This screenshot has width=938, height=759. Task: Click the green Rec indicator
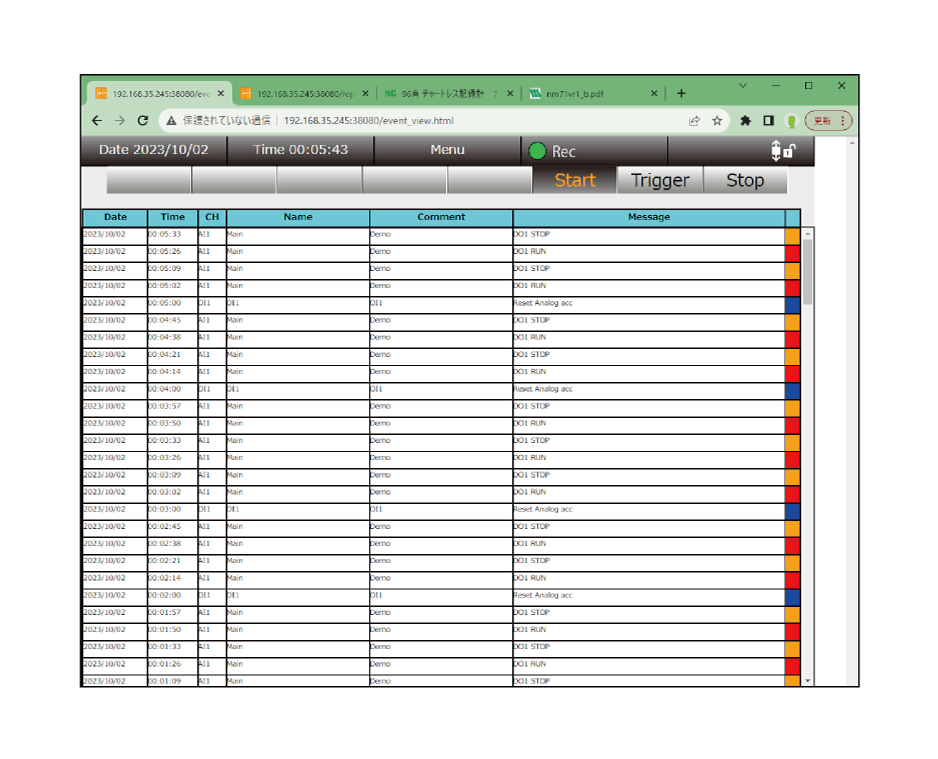[538, 151]
